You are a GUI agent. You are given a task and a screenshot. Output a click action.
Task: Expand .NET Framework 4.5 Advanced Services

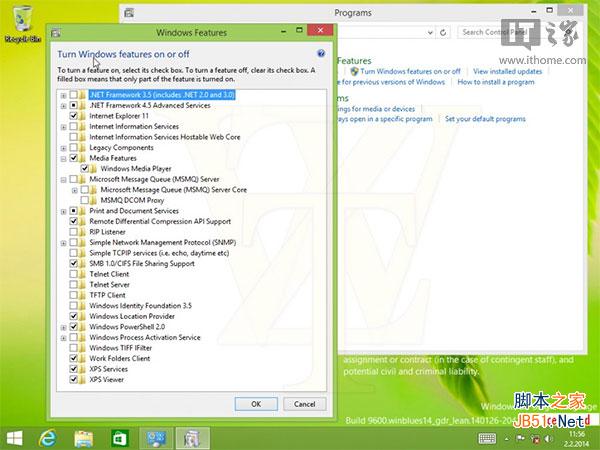[x=64, y=106]
